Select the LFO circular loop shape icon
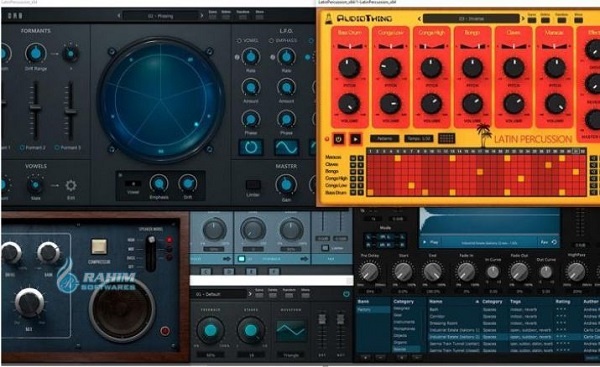This screenshot has height=367, width=600. pyautogui.click(x=251, y=147)
